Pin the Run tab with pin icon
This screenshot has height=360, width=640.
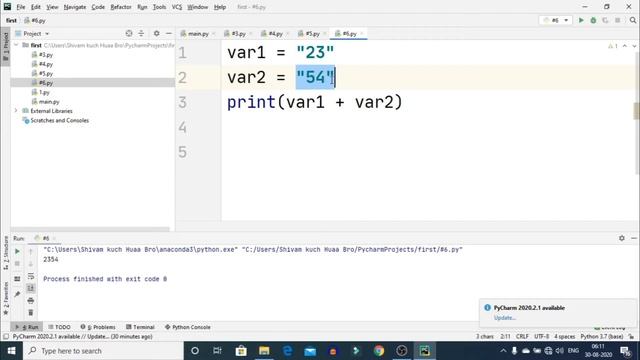[17, 294]
